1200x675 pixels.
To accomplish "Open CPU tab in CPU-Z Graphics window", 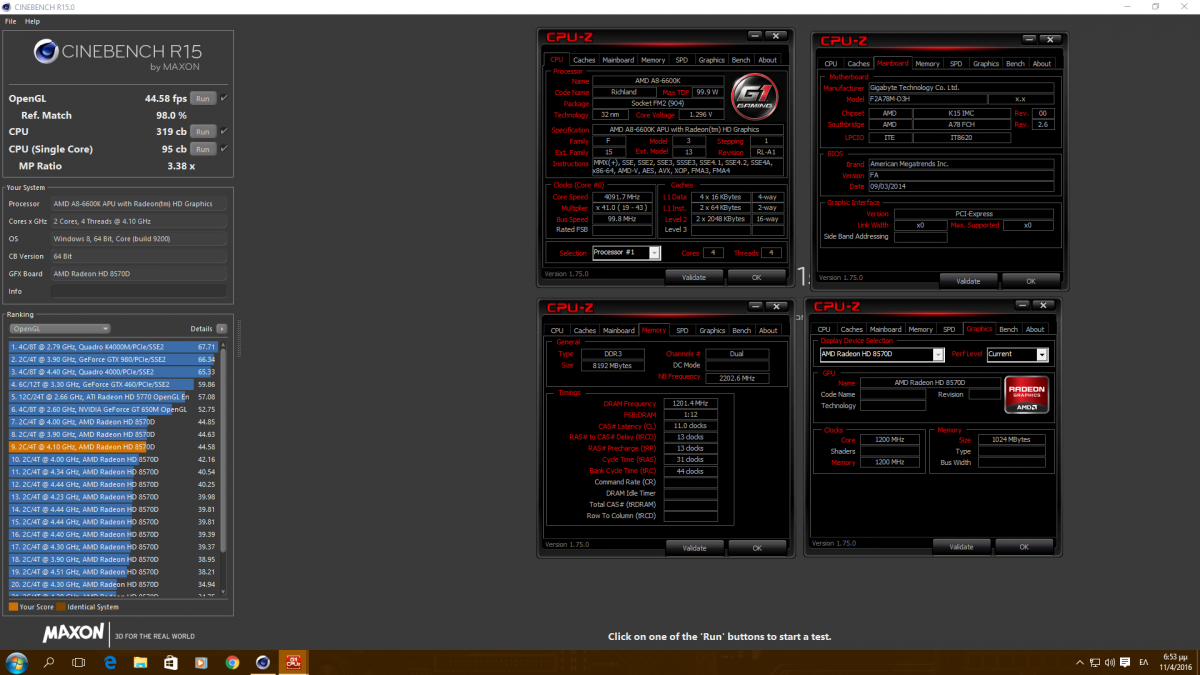I will pyautogui.click(x=824, y=329).
